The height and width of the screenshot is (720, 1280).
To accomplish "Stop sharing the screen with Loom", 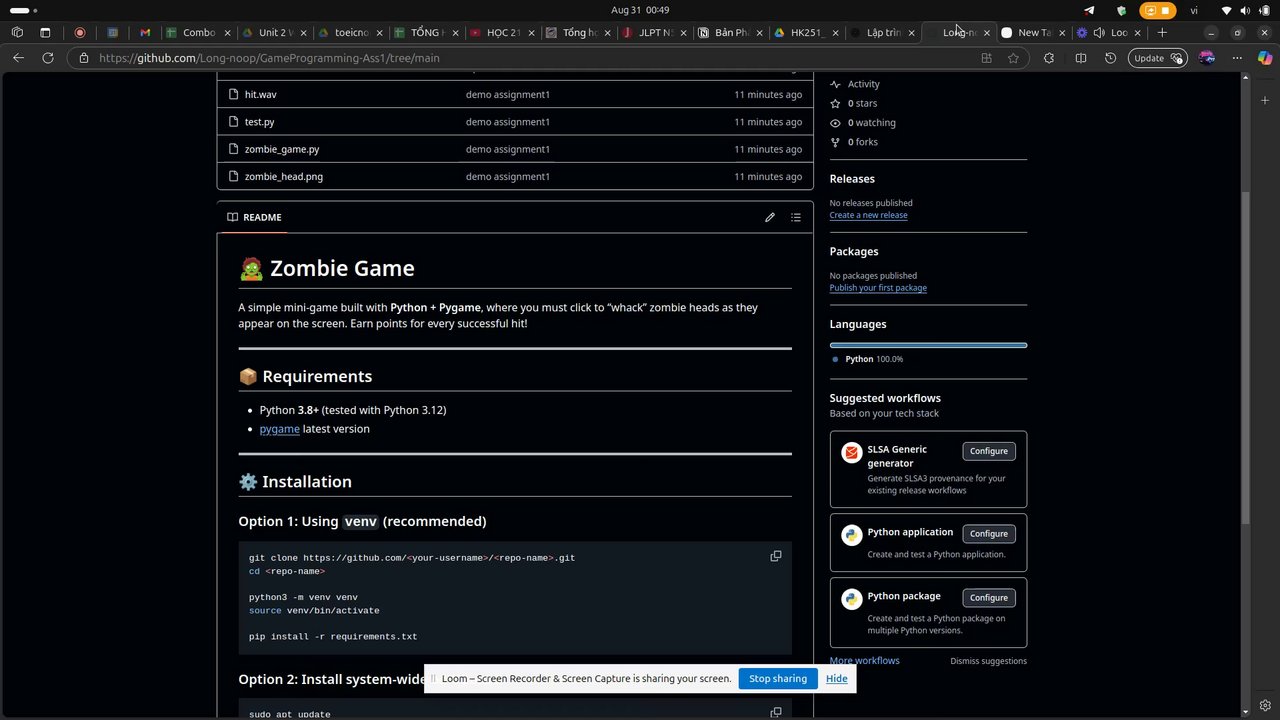I will [x=778, y=678].
